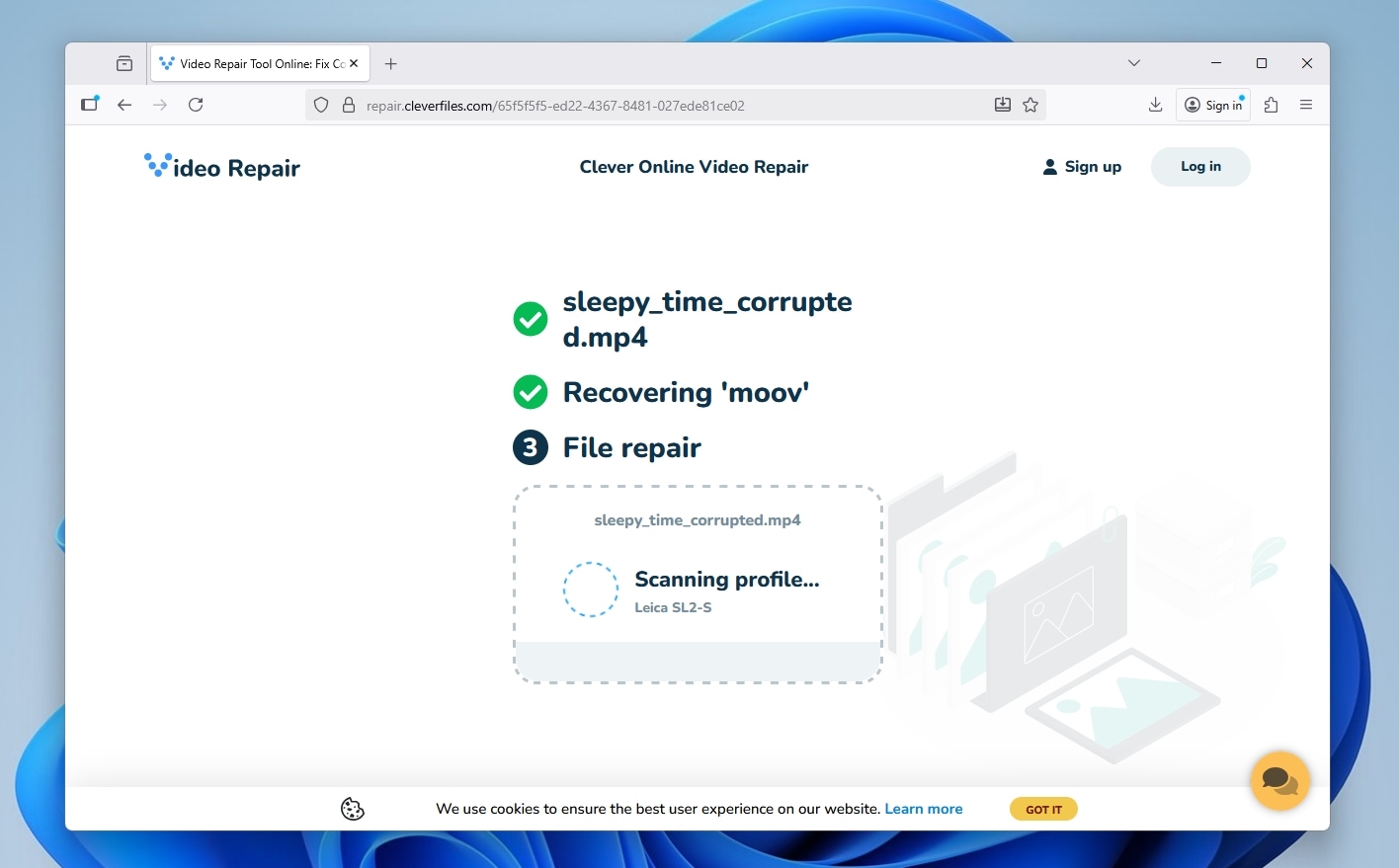Click the checkmark beside Recovering 'moov'
Viewport: 1399px width, 868px height.
(x=531, y=392)
